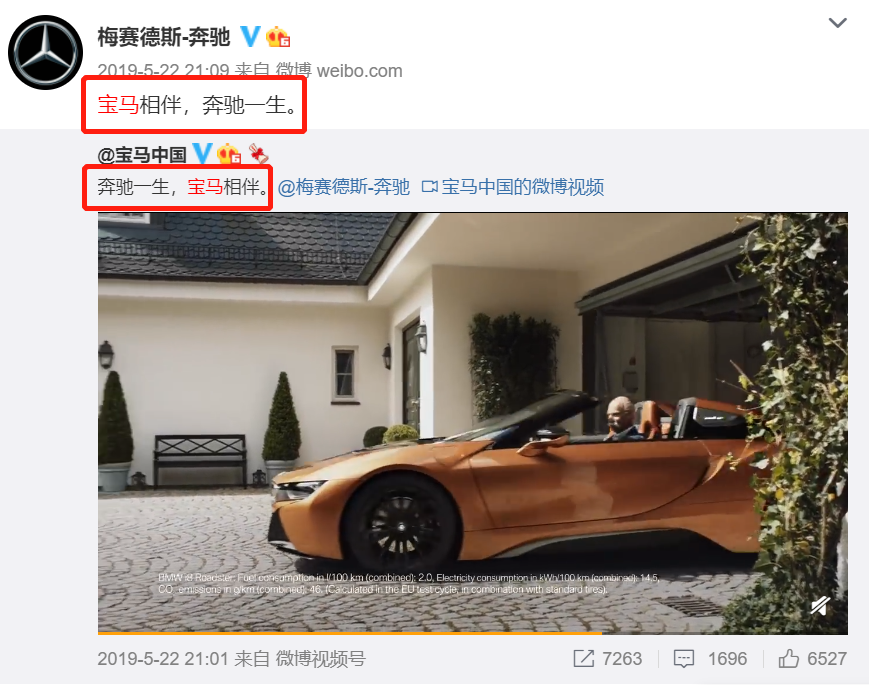Open the 2019-5-22 21:01 original post timestamp
The image size is (869, 685).
pyautogui.click(x=163, y=659)
